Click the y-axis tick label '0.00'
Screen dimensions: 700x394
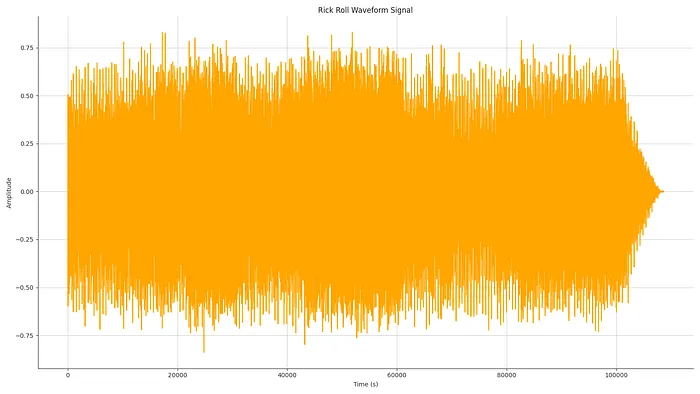27,192
